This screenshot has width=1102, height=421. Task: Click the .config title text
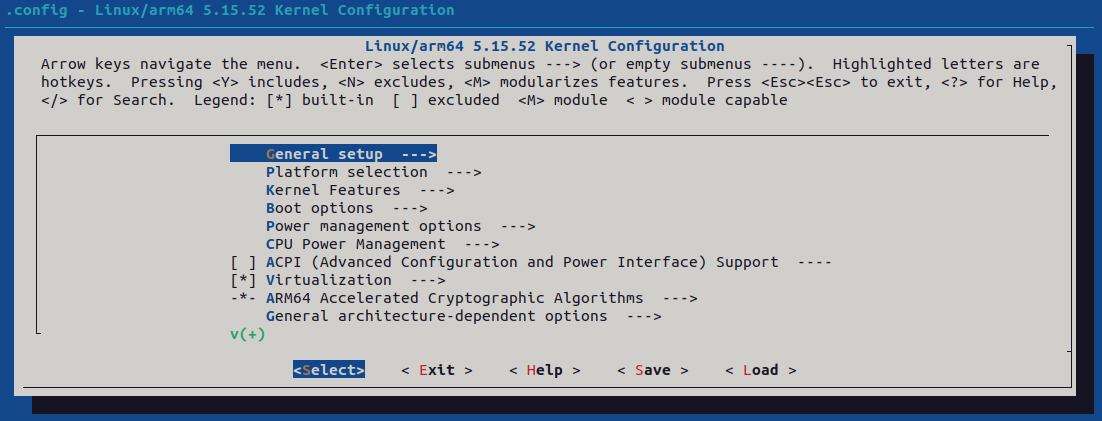tap(27, 11)
